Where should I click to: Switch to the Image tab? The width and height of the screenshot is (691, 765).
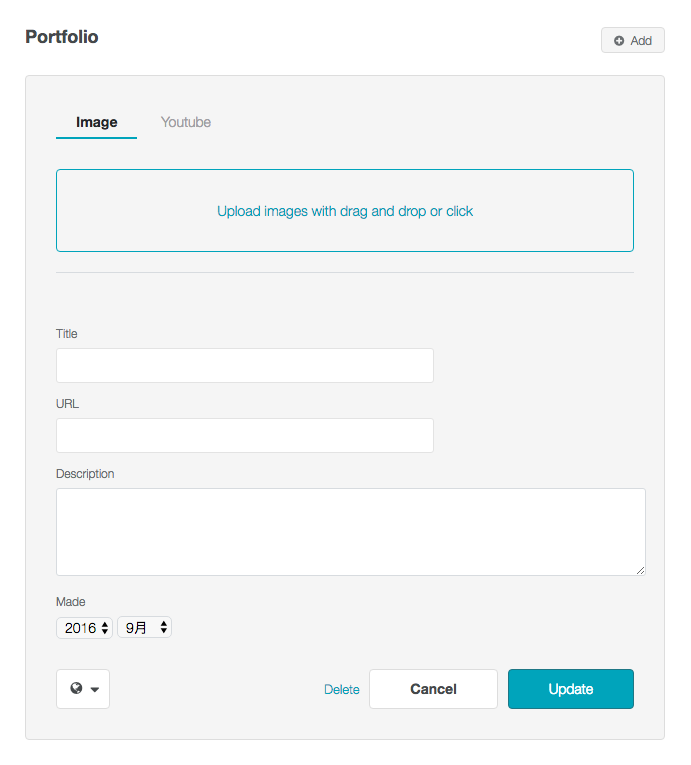[x=97, y=122]
